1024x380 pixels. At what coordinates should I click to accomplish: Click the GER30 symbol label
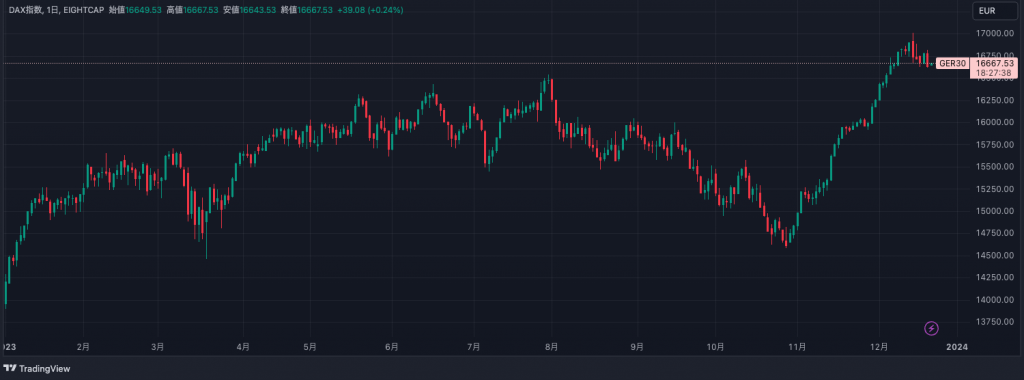952,63
